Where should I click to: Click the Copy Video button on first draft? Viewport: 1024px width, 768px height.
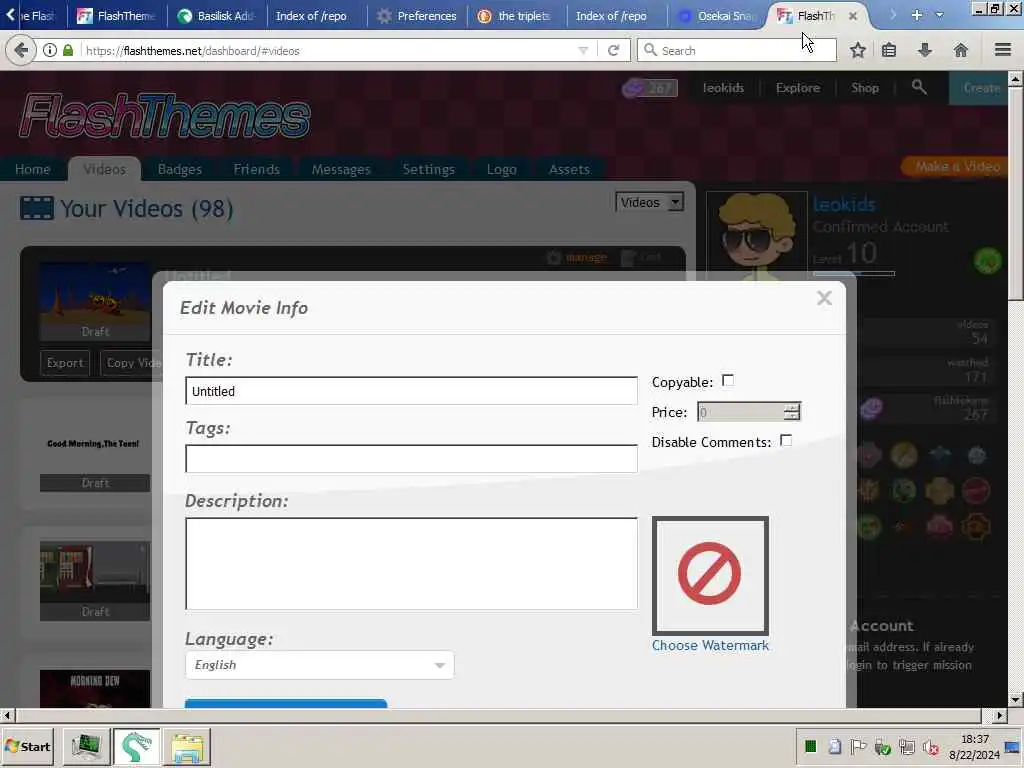click(131, 362)
